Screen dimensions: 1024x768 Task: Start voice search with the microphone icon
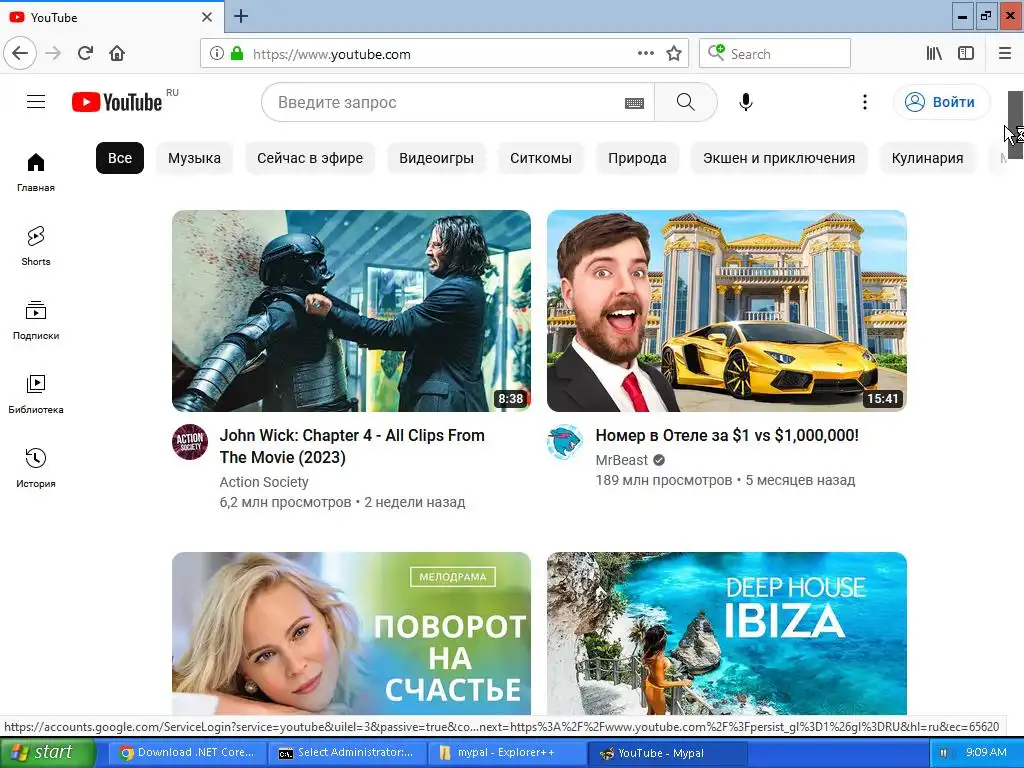(x=746, y=102)
